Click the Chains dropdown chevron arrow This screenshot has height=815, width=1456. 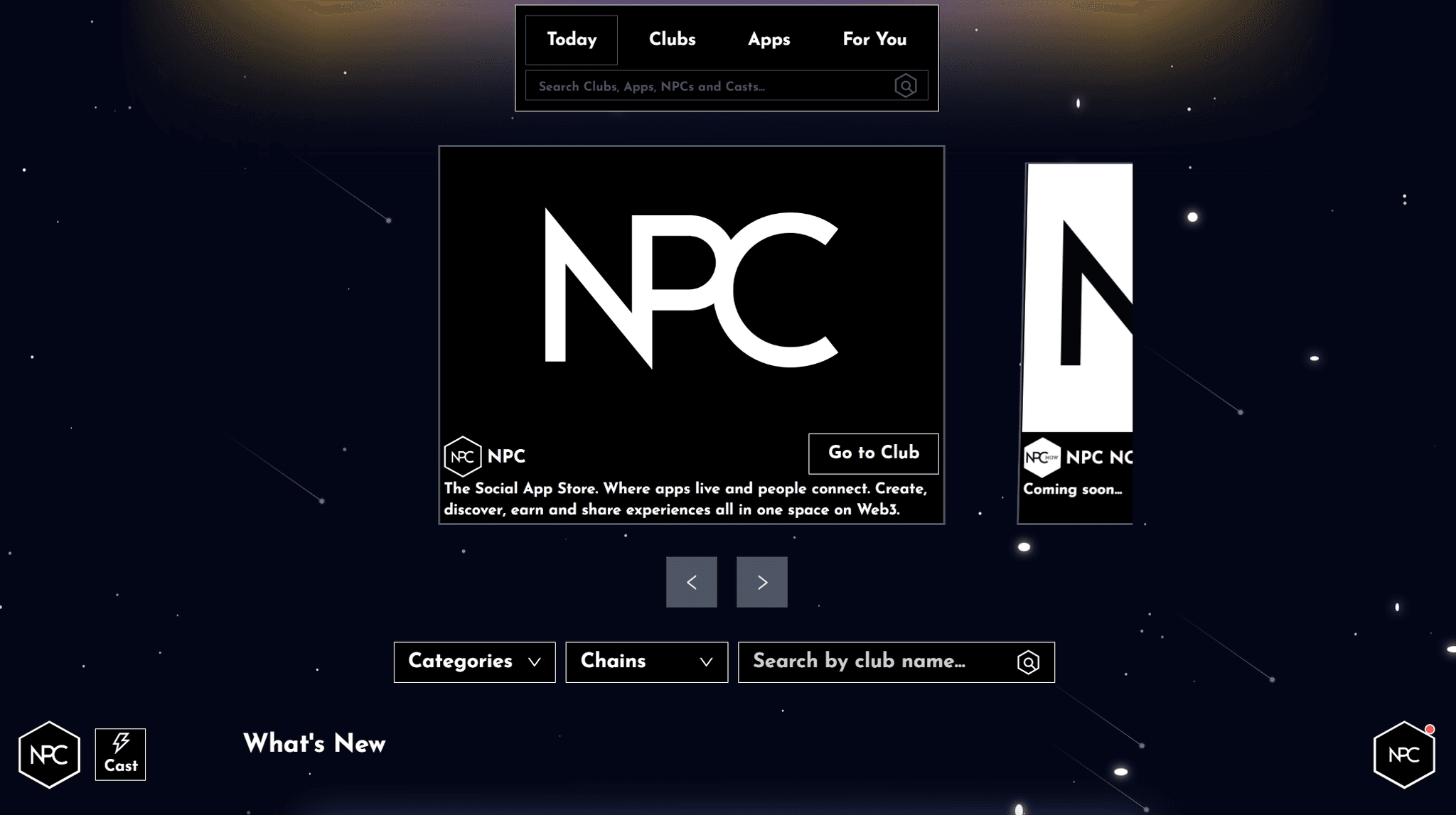(x=706, y=662)
